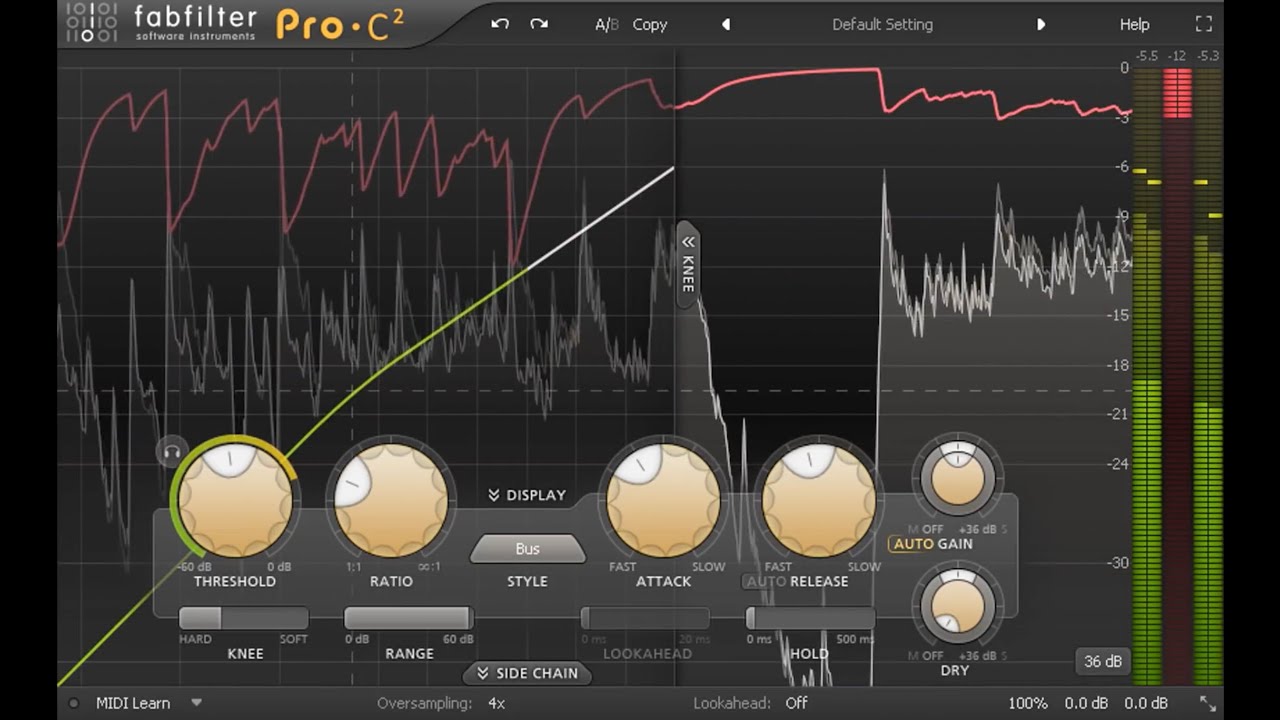The image size is (1280, 720).
Task: Click the white knee curve line
Action: tap(600, 218)
